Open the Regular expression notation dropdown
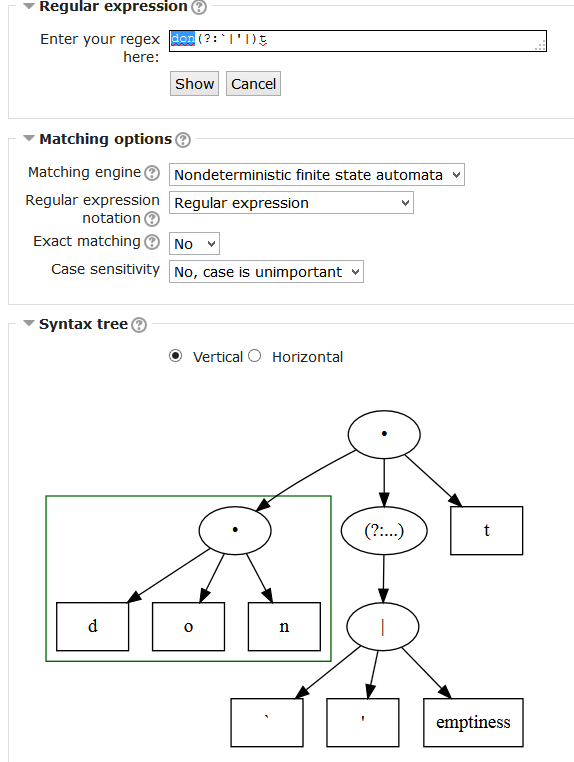Viewport: 574px width, 762px height. pos(291,203)
